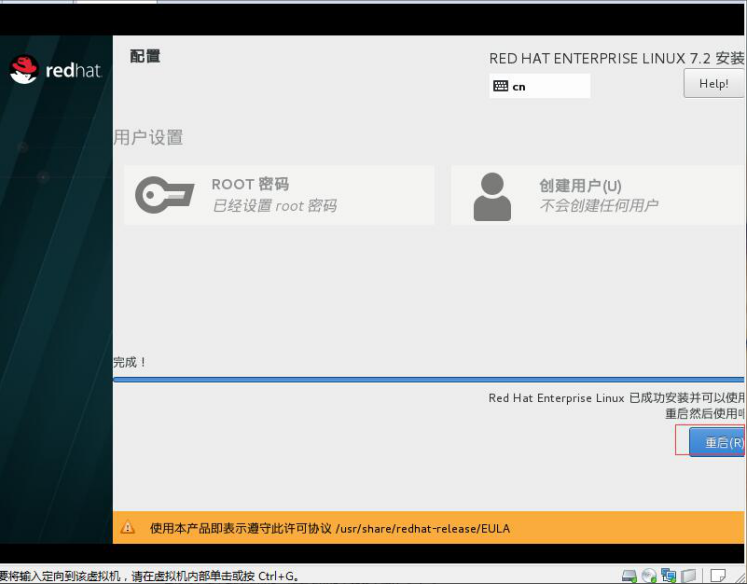Open the 创建用户(U) item
Image resolution: width=747 pixels, height=584 pixels.
point(597,195)
